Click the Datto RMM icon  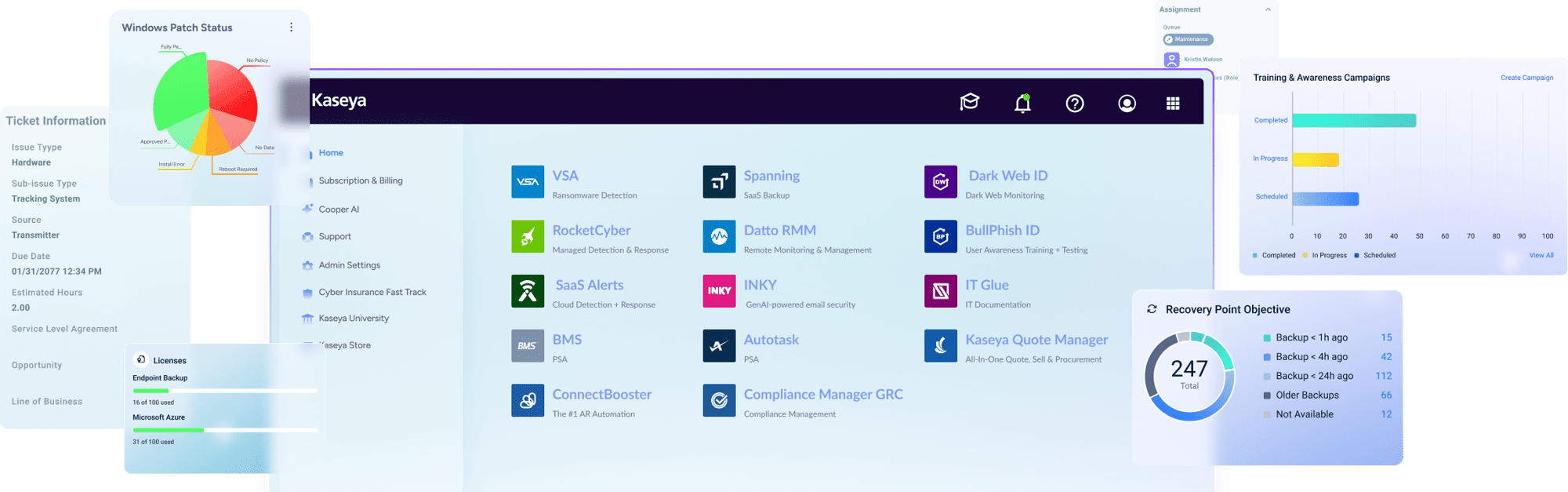pos(719,236)
